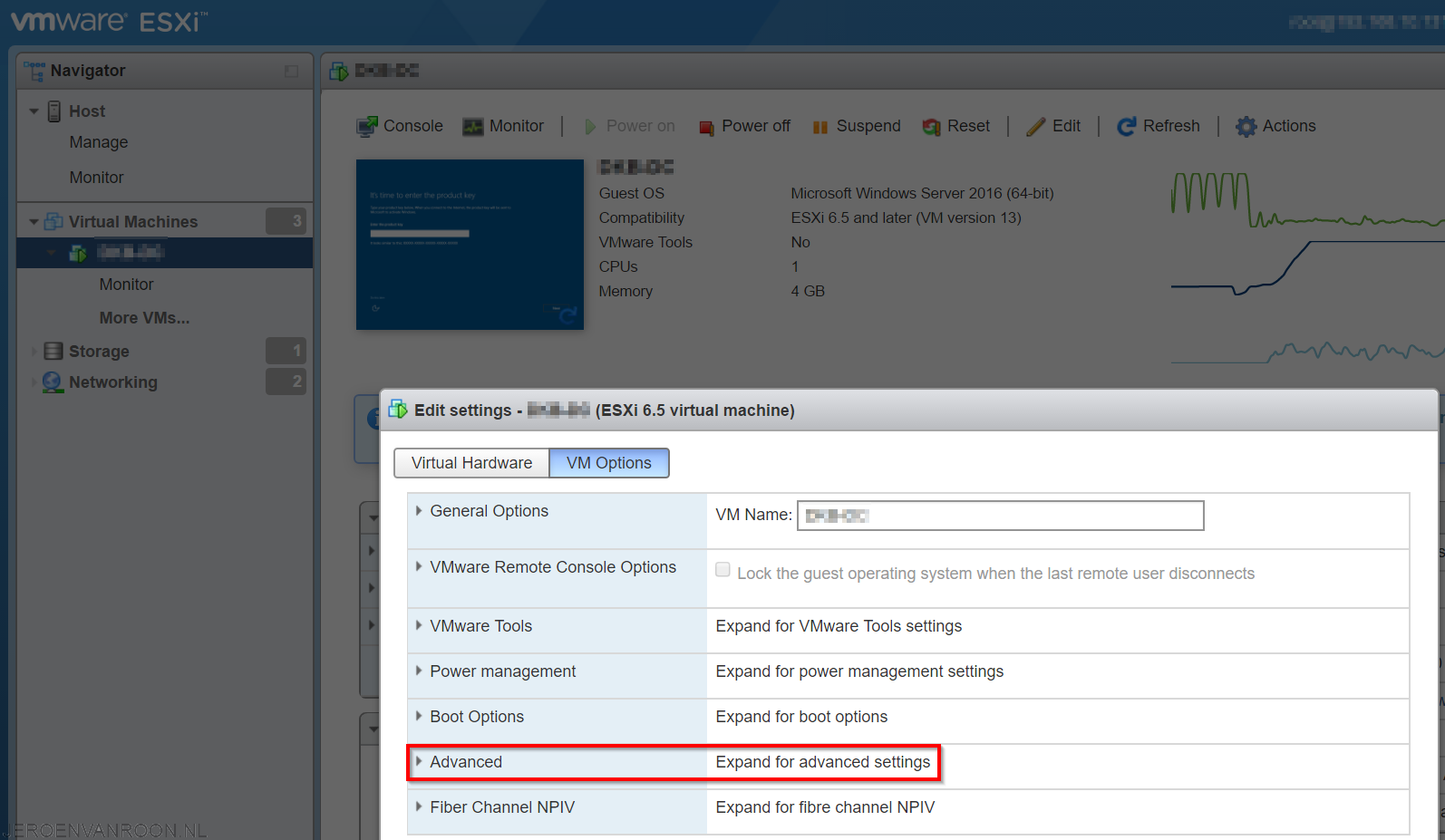Collapse the Host tree node
Viewport: 1445px width, 840px height.
[x=34, y=111]
